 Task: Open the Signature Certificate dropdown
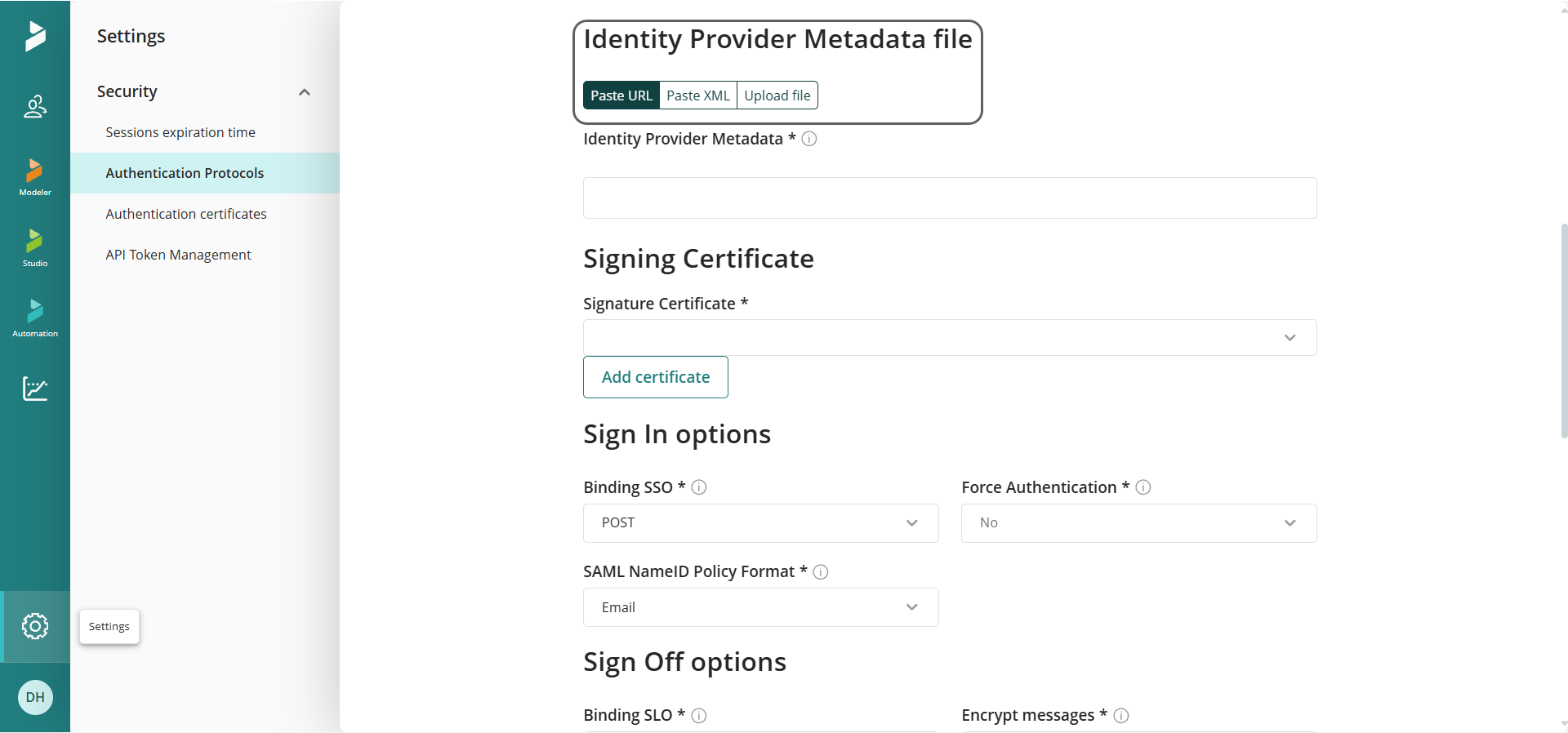950,337
